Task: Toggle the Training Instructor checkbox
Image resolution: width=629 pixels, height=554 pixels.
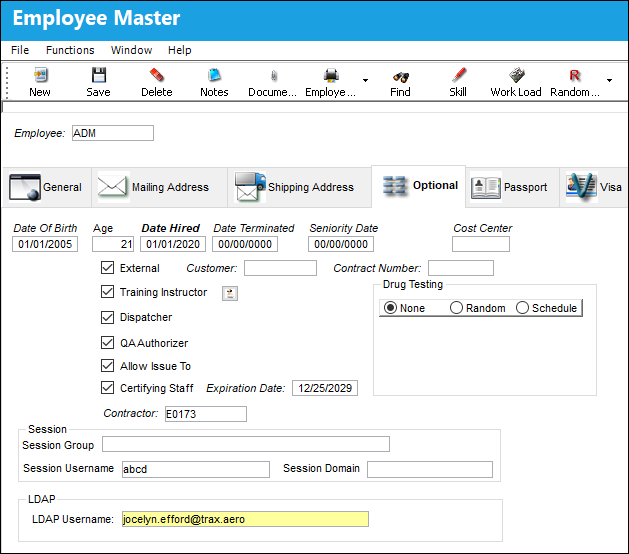Action: (108, 292)
